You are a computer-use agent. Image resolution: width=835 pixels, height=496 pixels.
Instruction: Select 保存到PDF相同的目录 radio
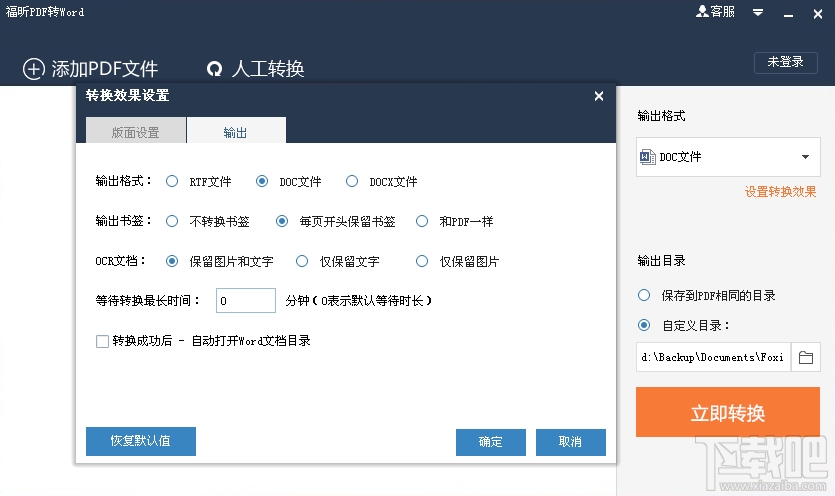coord(644,295)
